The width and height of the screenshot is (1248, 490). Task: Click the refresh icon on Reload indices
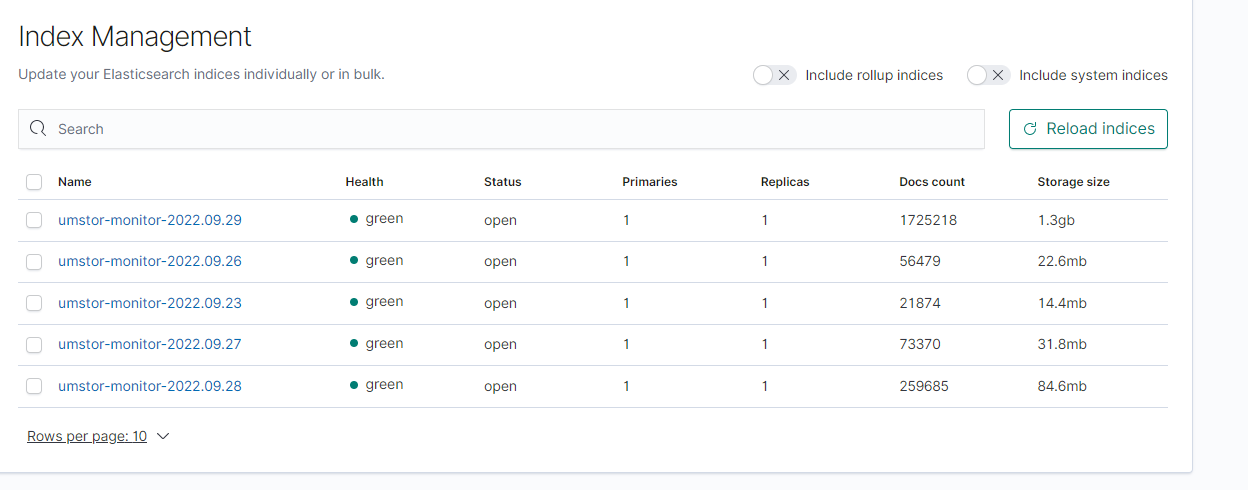[1030, 129]
